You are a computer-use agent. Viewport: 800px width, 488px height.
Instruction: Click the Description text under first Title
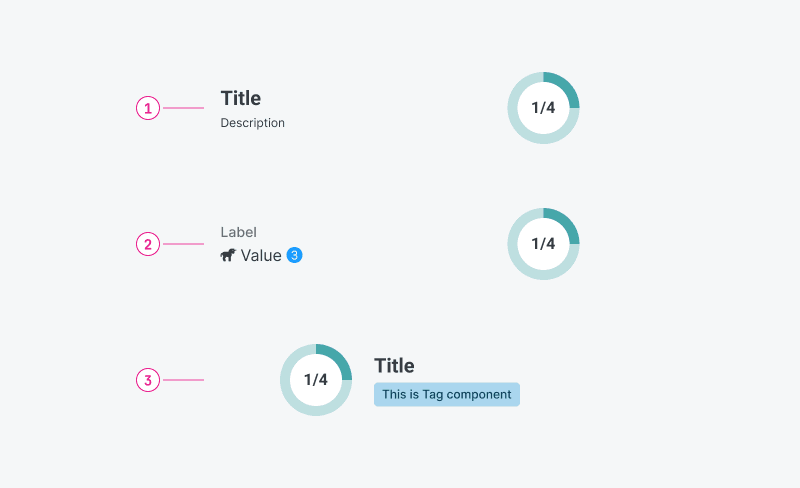[x=253, y=123]
